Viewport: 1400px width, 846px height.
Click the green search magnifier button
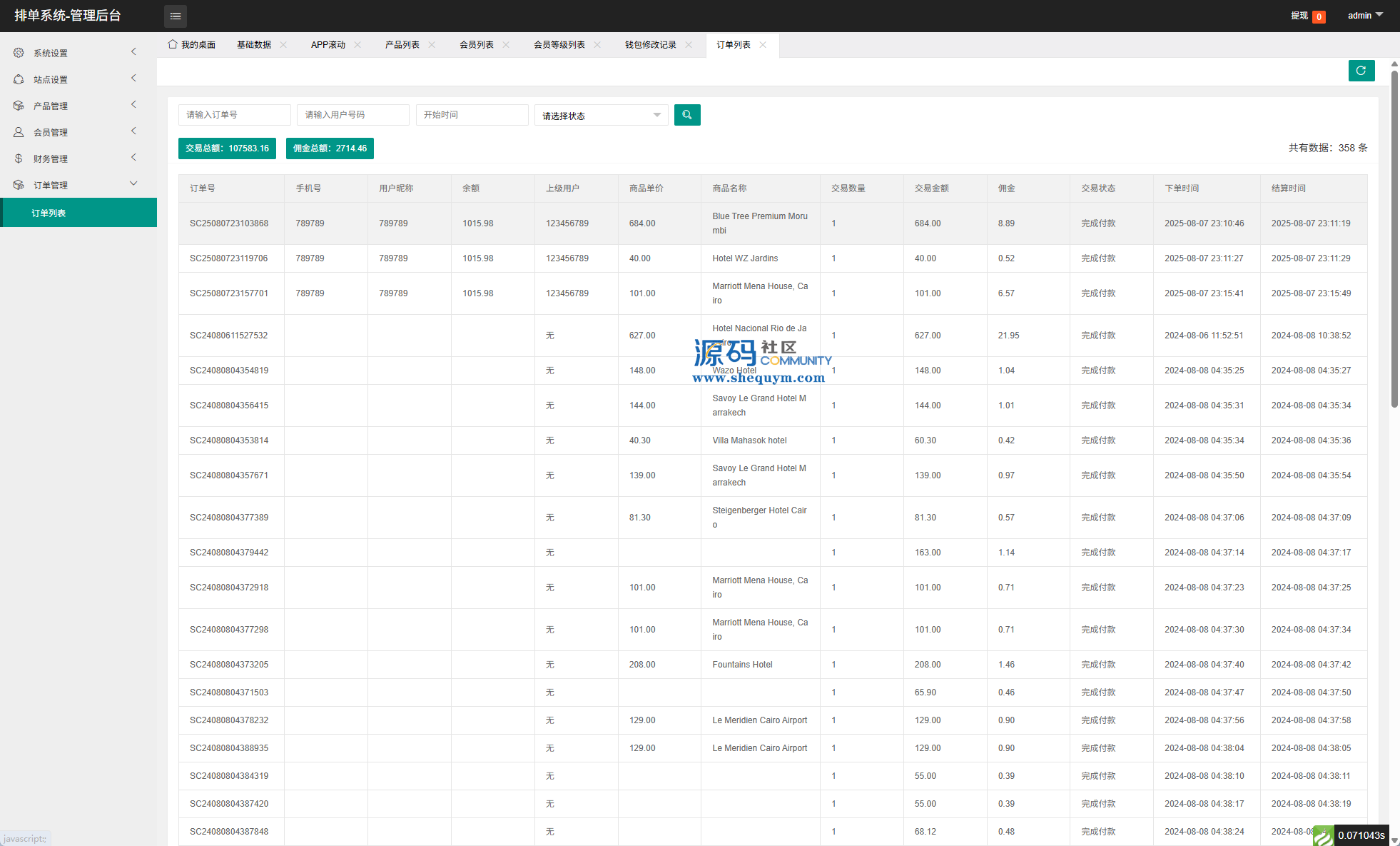click(x=686, y=115)
